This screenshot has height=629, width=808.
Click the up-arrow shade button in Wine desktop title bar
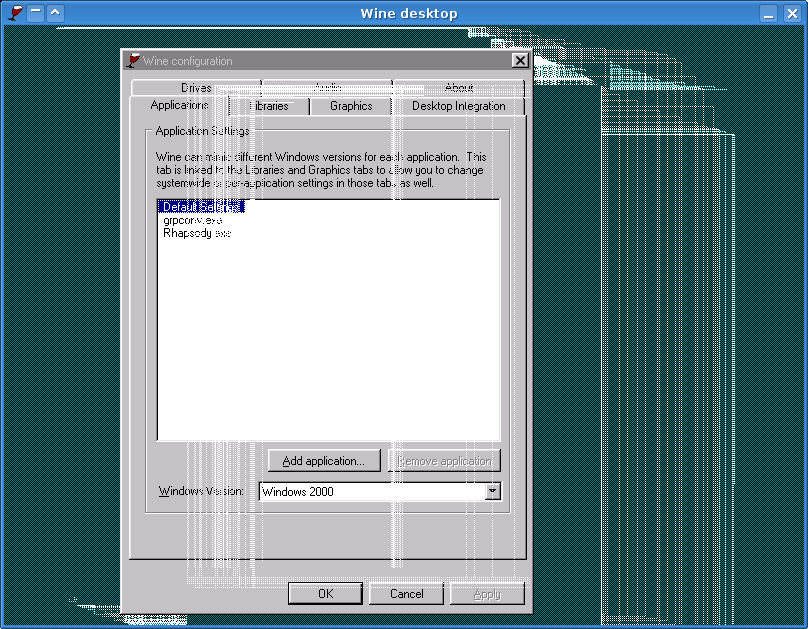(54, 13)
